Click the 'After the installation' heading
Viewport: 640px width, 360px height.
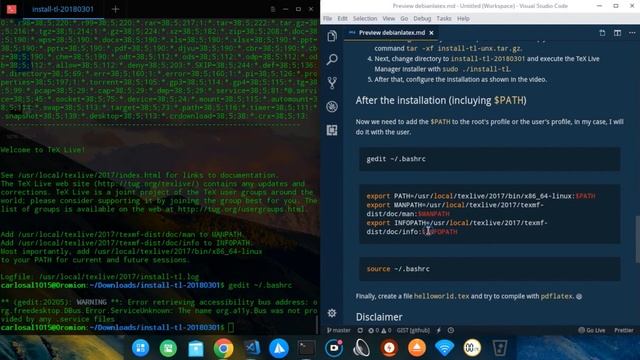441,100
